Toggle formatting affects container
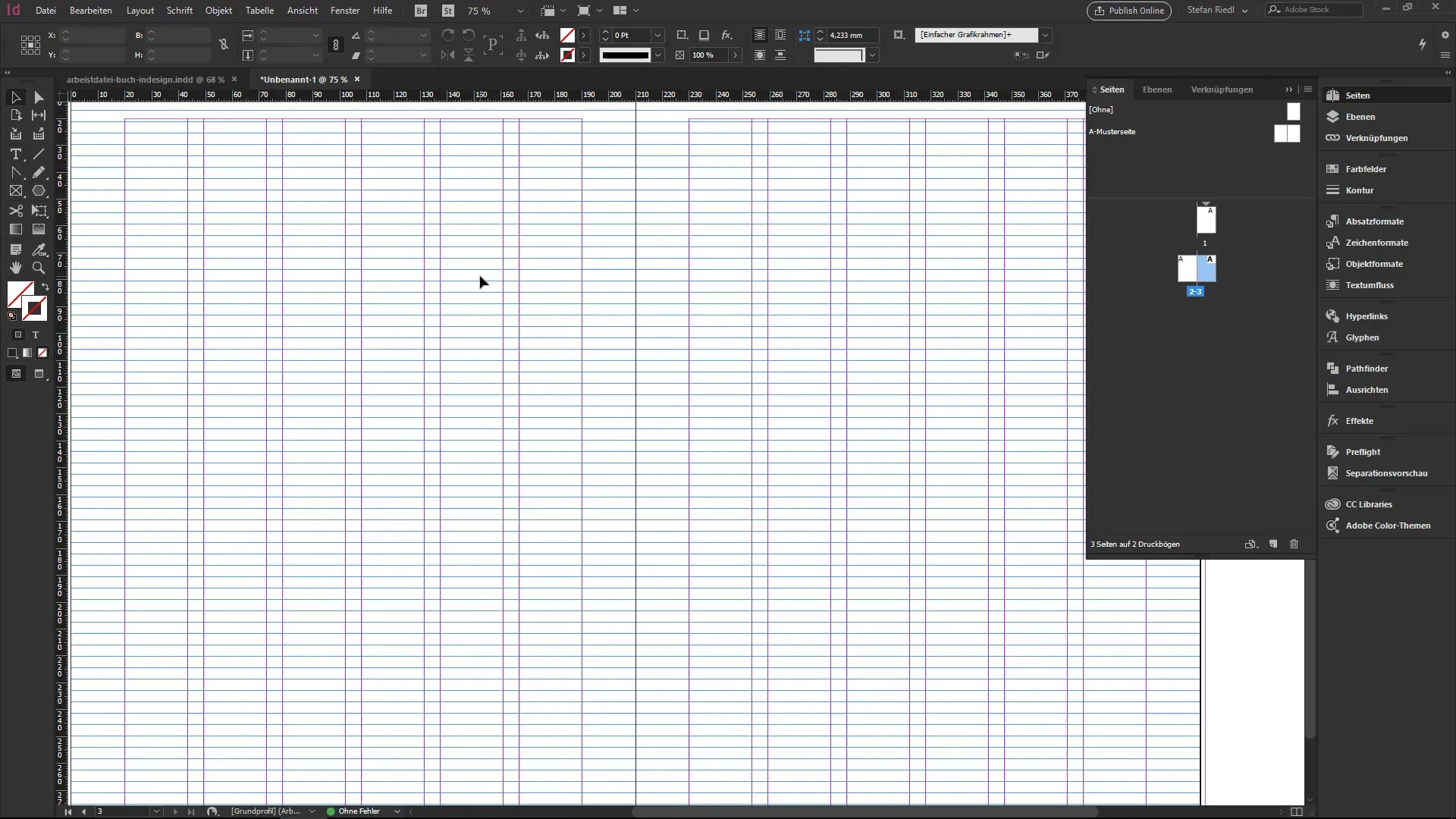Viewport: 1456px width, 819px height. click(18, 334)
